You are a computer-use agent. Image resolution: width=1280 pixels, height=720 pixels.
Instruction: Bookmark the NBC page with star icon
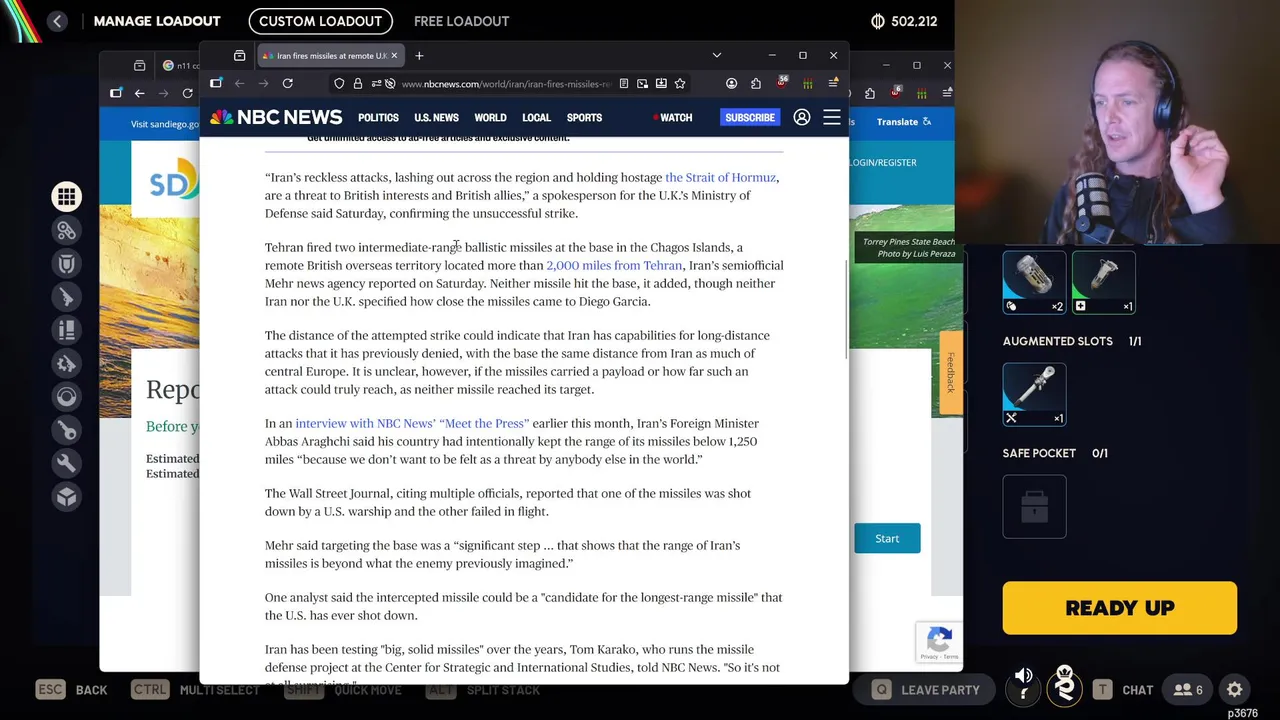[680, 84]
